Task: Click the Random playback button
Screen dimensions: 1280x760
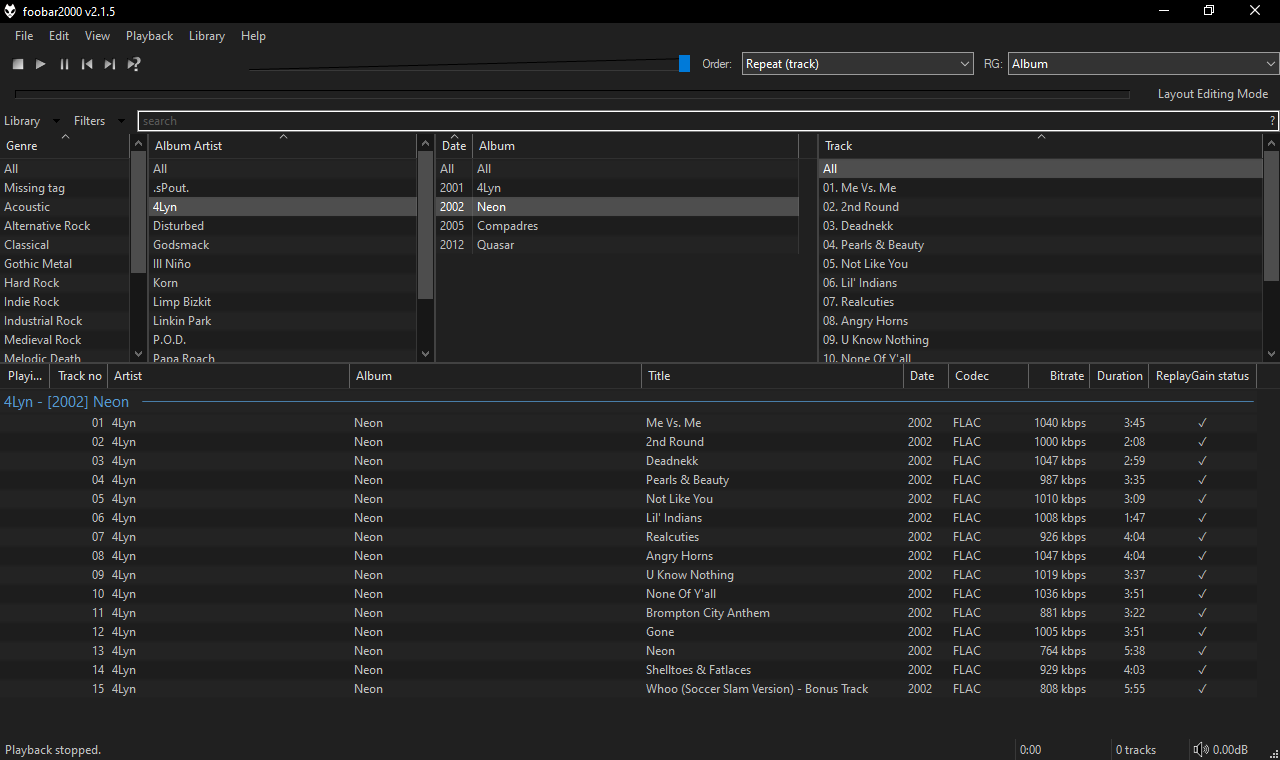Action: (133, 64)
